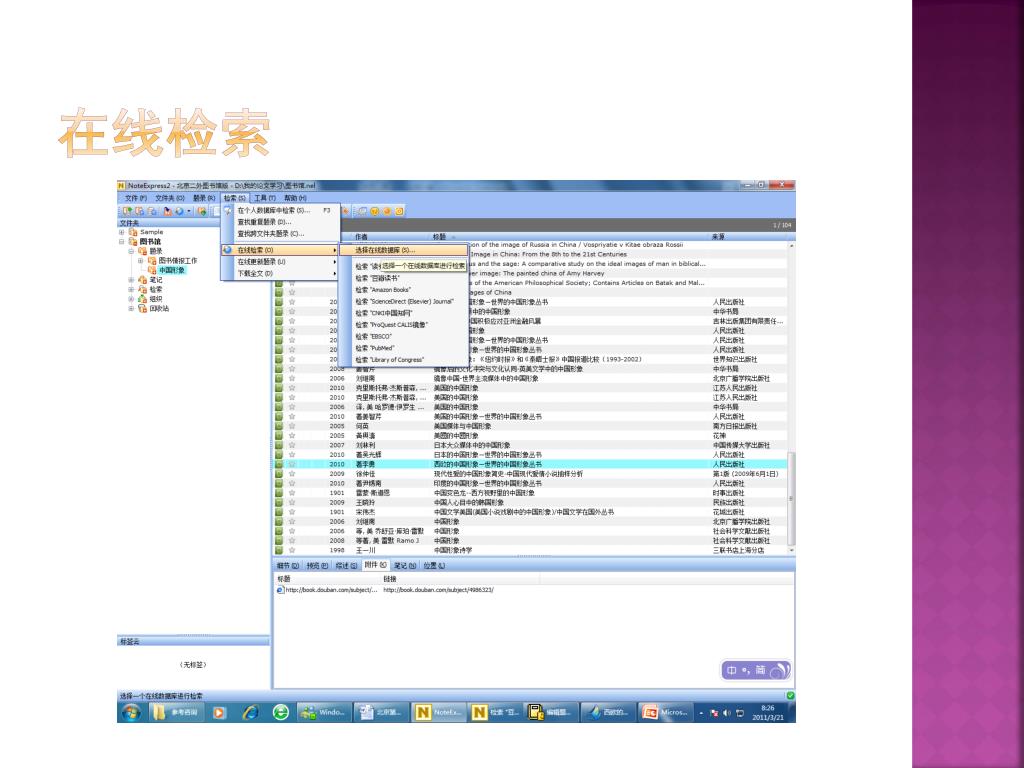
Task: Select the 中国形象 folder
Action: (x=172, y=270)
